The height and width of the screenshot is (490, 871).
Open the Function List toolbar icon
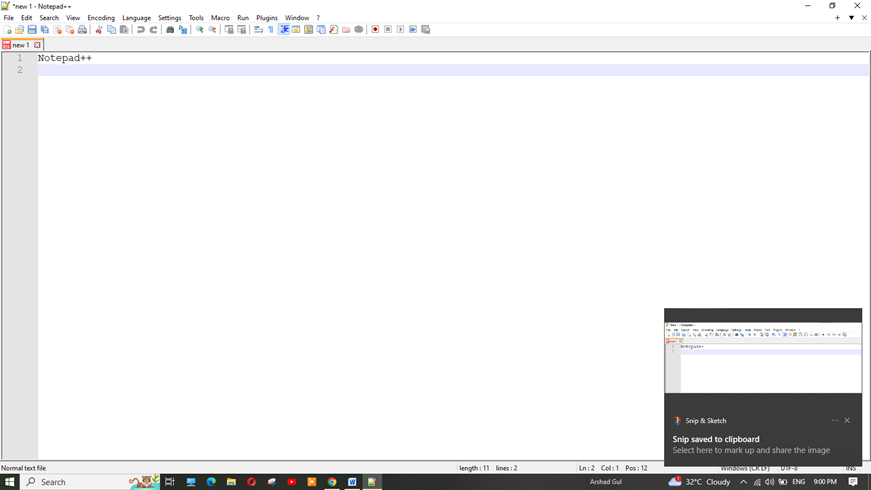333,29
